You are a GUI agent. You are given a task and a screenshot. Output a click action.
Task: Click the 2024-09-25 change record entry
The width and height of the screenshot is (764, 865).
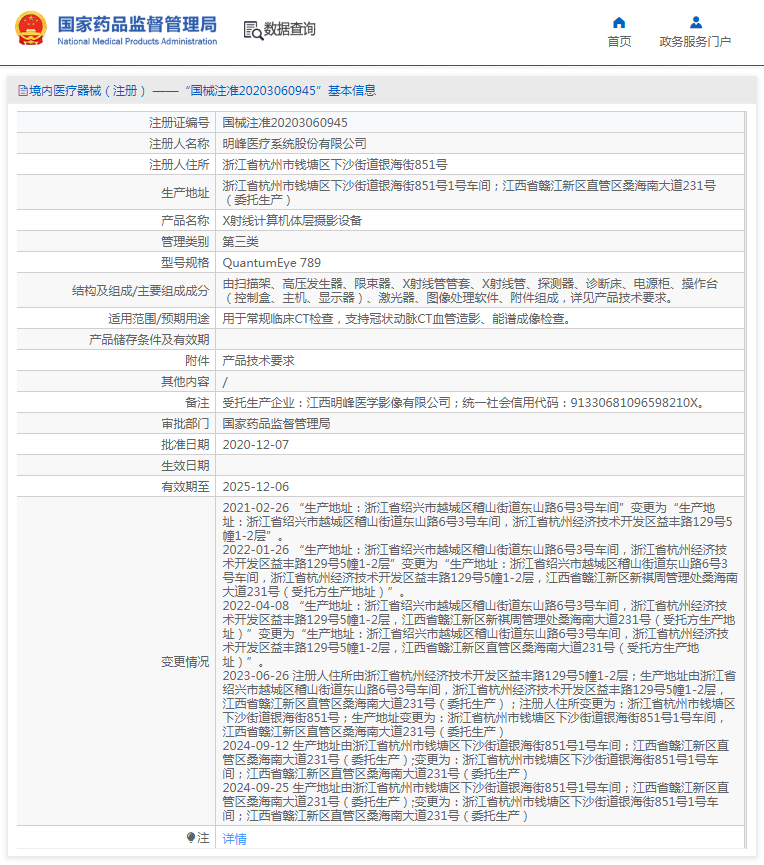point(476,802)
